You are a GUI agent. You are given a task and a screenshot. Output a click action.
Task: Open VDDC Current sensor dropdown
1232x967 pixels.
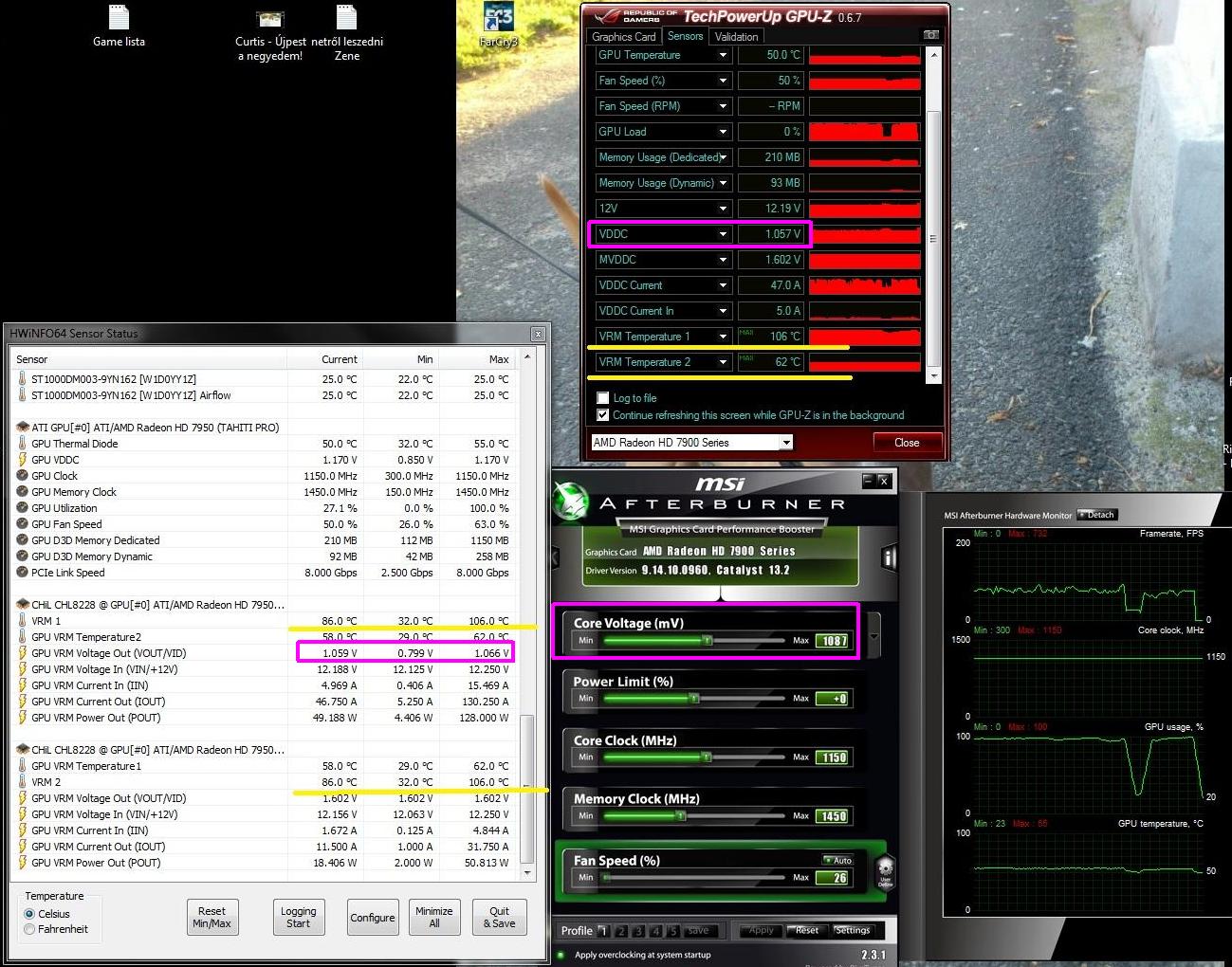[x=723, y=285]
